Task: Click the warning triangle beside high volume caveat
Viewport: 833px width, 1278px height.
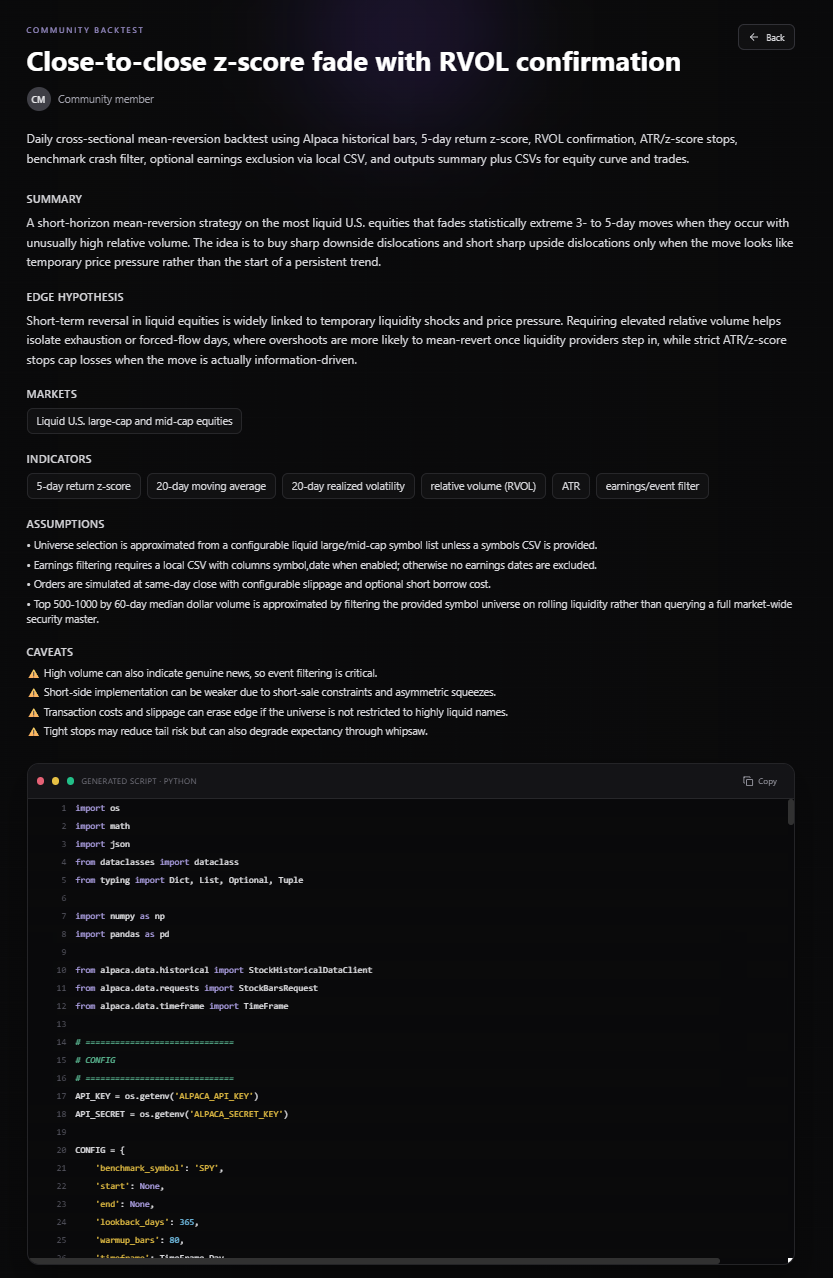Action: (33, 673)
